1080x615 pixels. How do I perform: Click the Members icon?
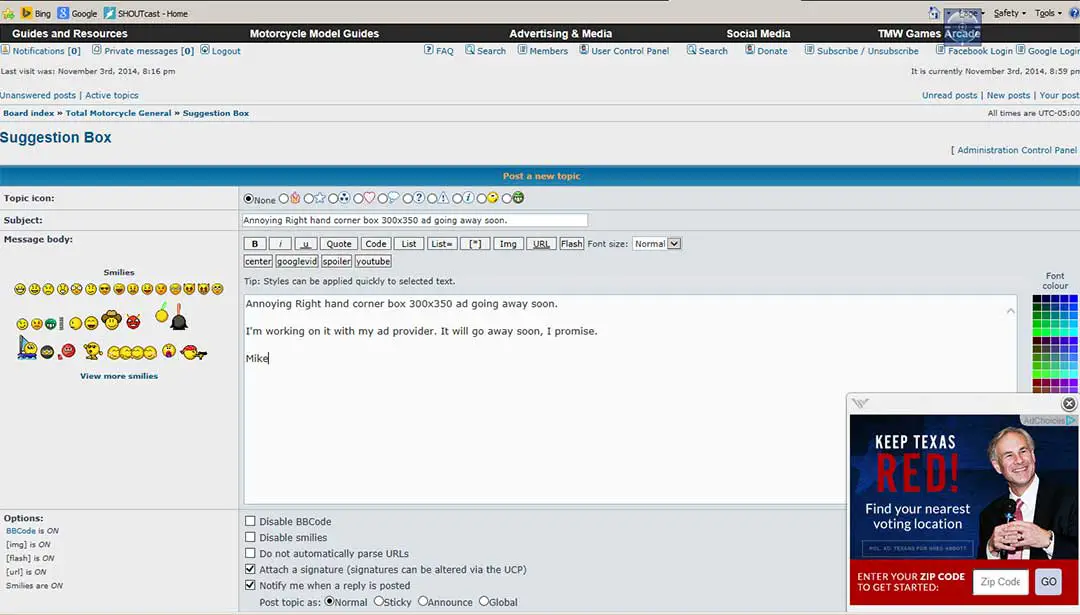click(522, 50)
